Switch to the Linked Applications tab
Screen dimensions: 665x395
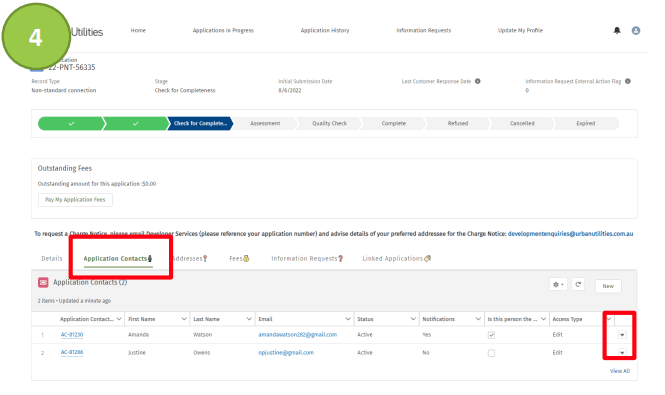(397, 258)
